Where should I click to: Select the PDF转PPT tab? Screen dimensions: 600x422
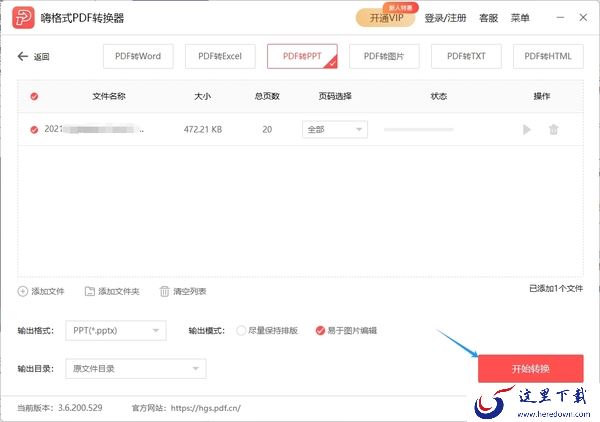(302, 56)
